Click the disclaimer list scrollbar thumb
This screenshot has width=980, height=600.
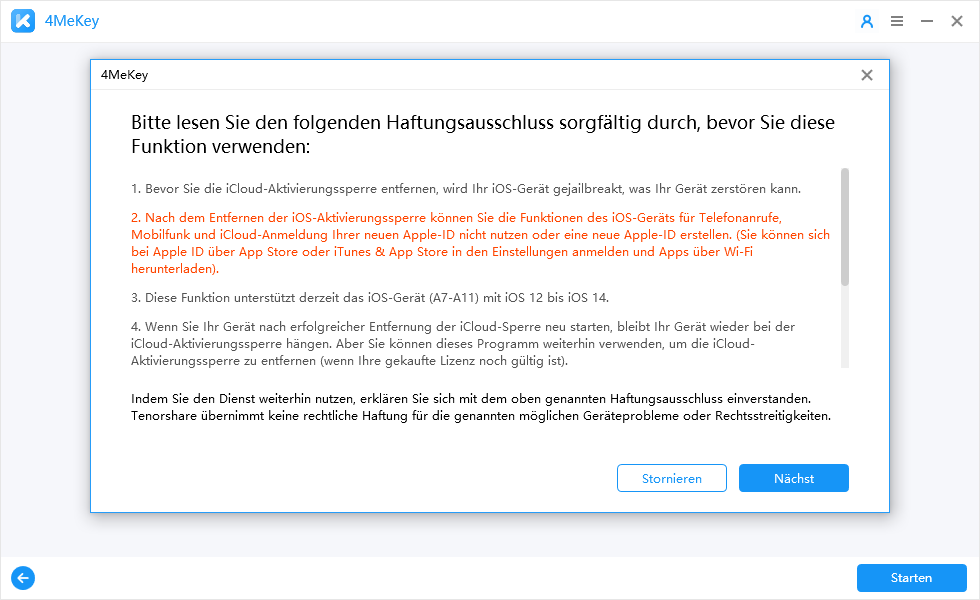click(845, 227)
